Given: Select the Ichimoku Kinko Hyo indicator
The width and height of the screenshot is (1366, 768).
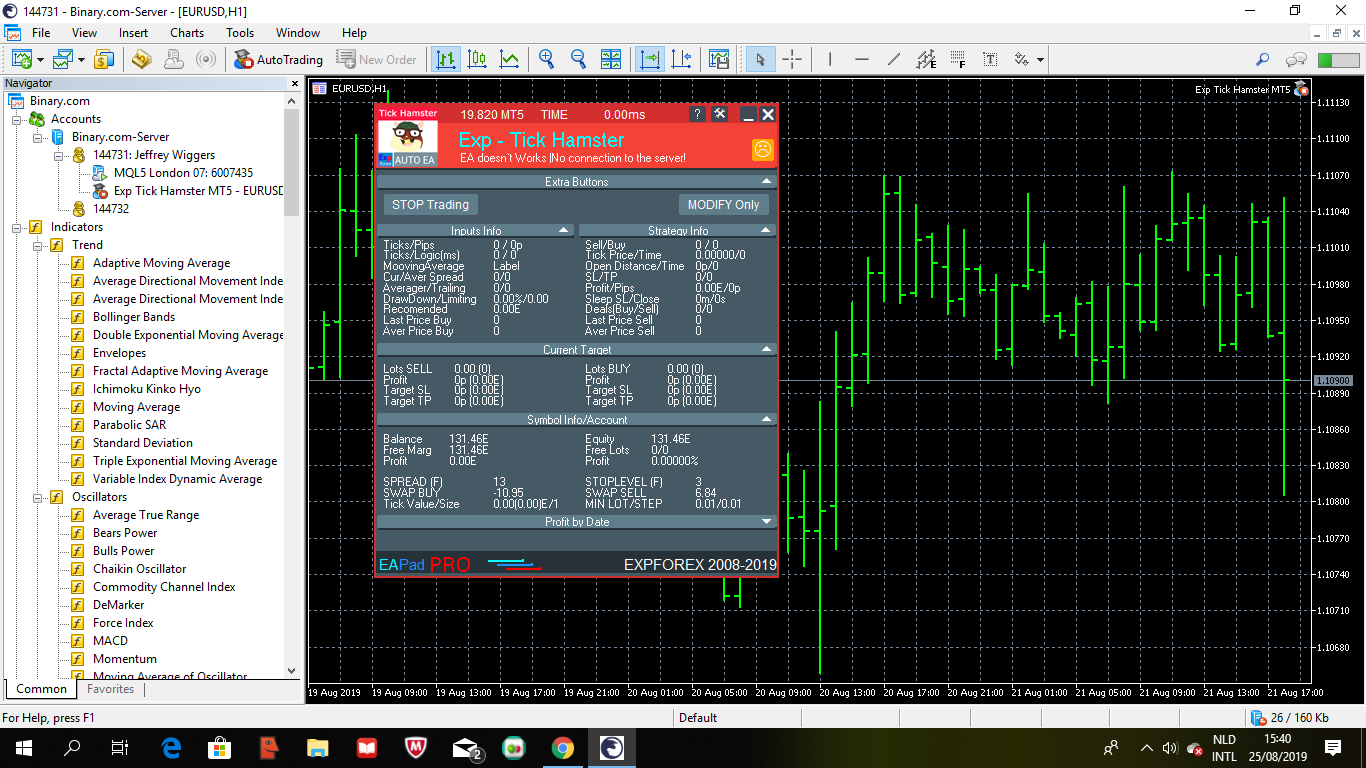Looking at the screenshot, I should click(147, 389).
